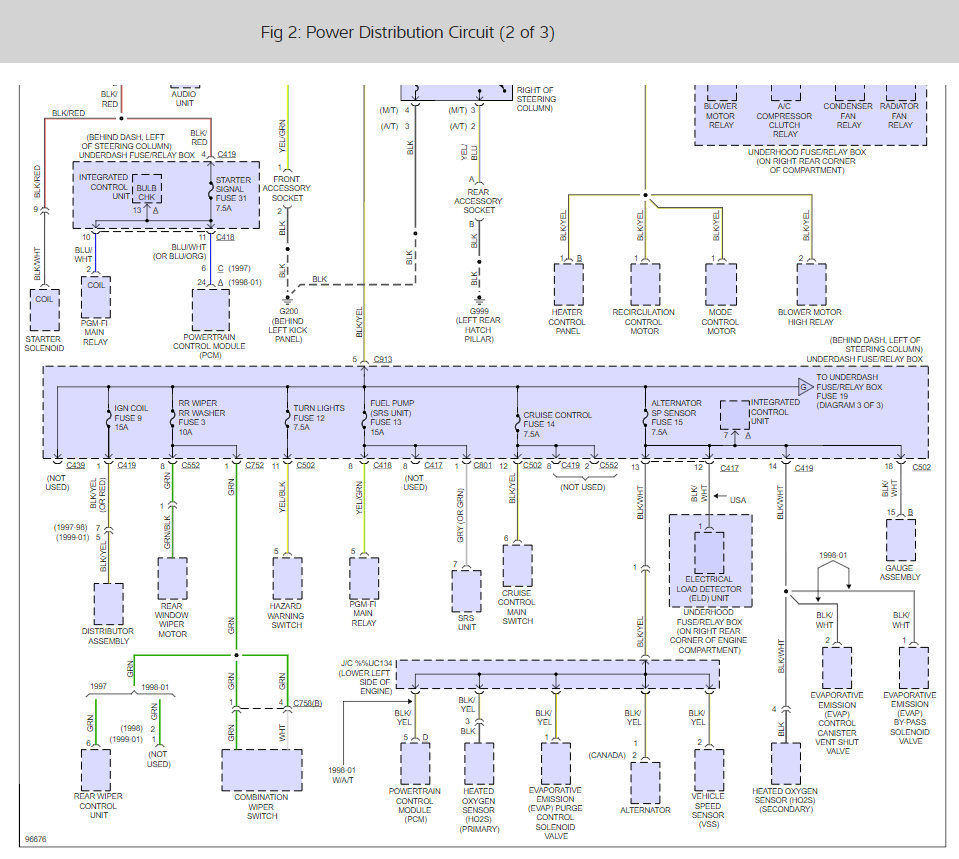The image size is (959, 859).
Task: Click the VEHICLE SPEED SENSOR (VSS) label
Action: point(708,810)
